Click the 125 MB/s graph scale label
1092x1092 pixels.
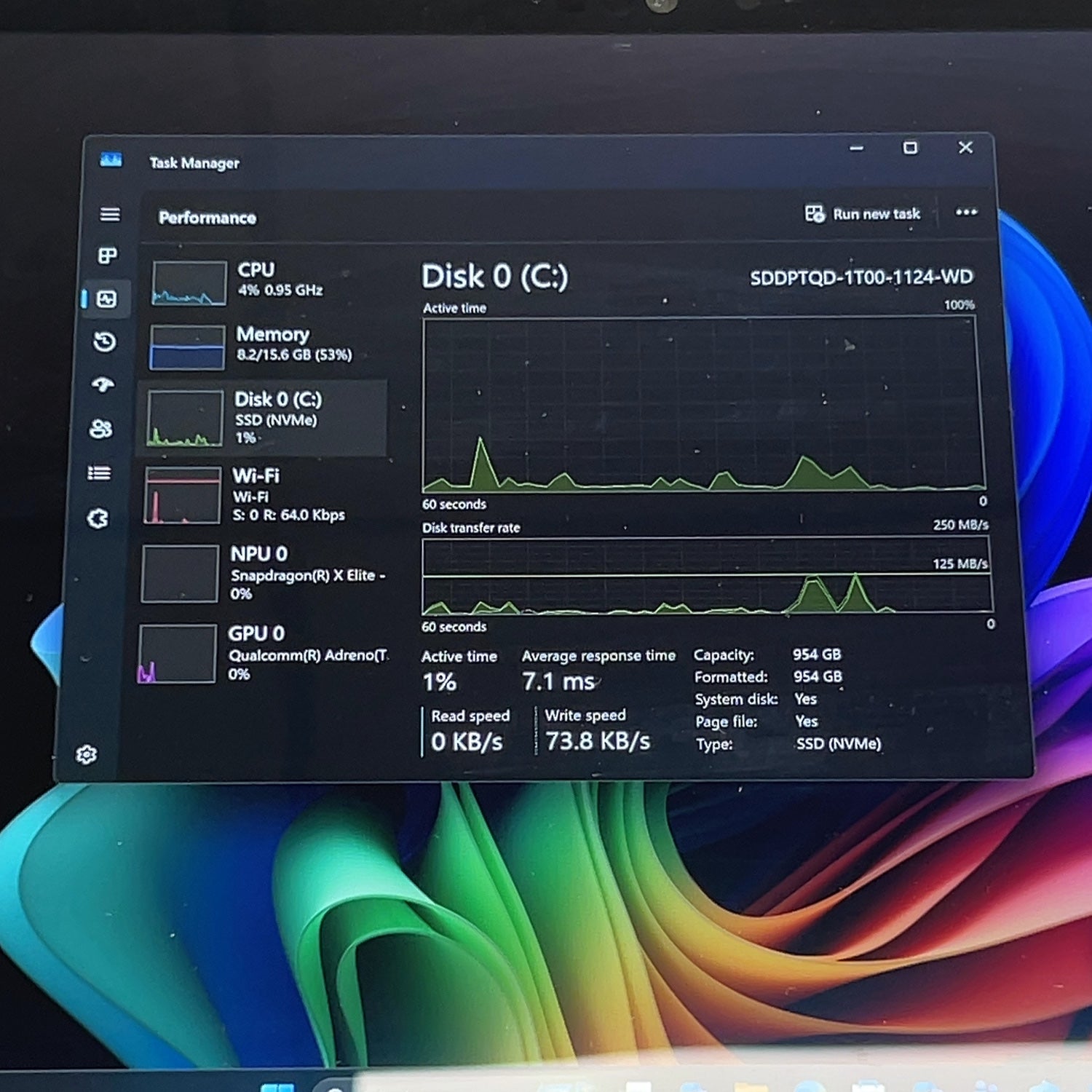click(x=960, y=563)
